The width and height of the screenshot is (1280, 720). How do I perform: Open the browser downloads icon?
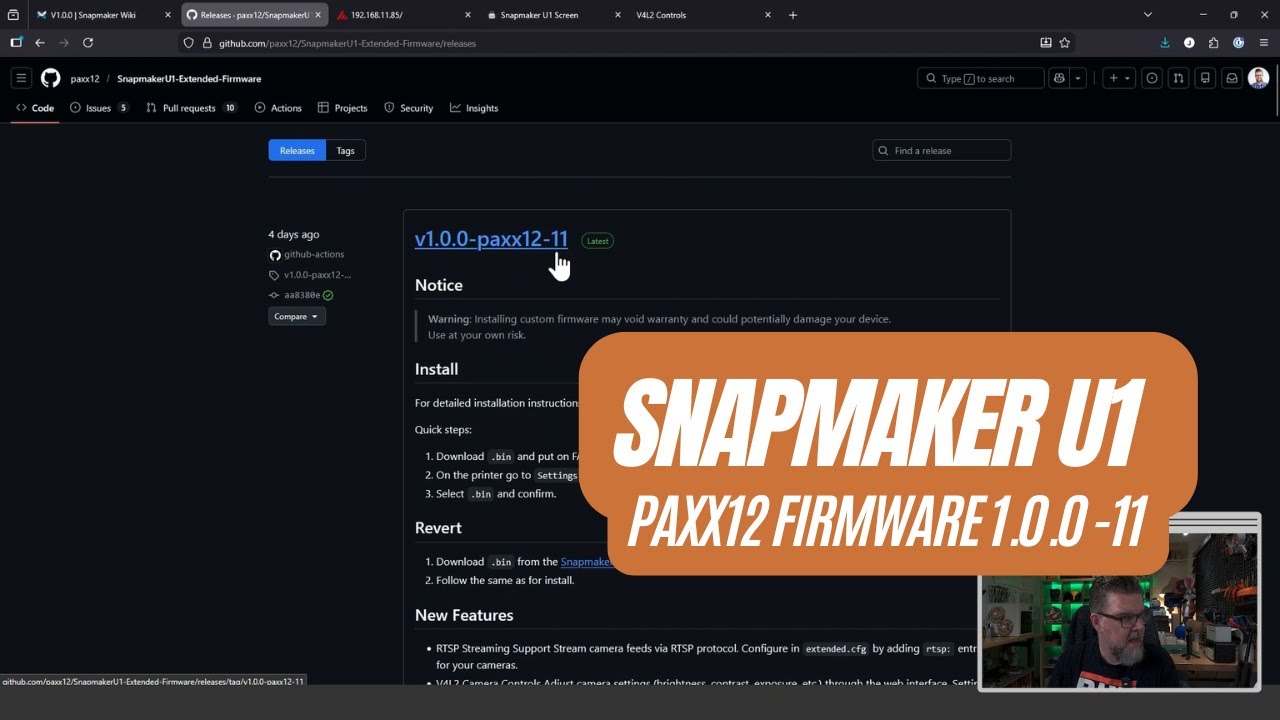1165,43
